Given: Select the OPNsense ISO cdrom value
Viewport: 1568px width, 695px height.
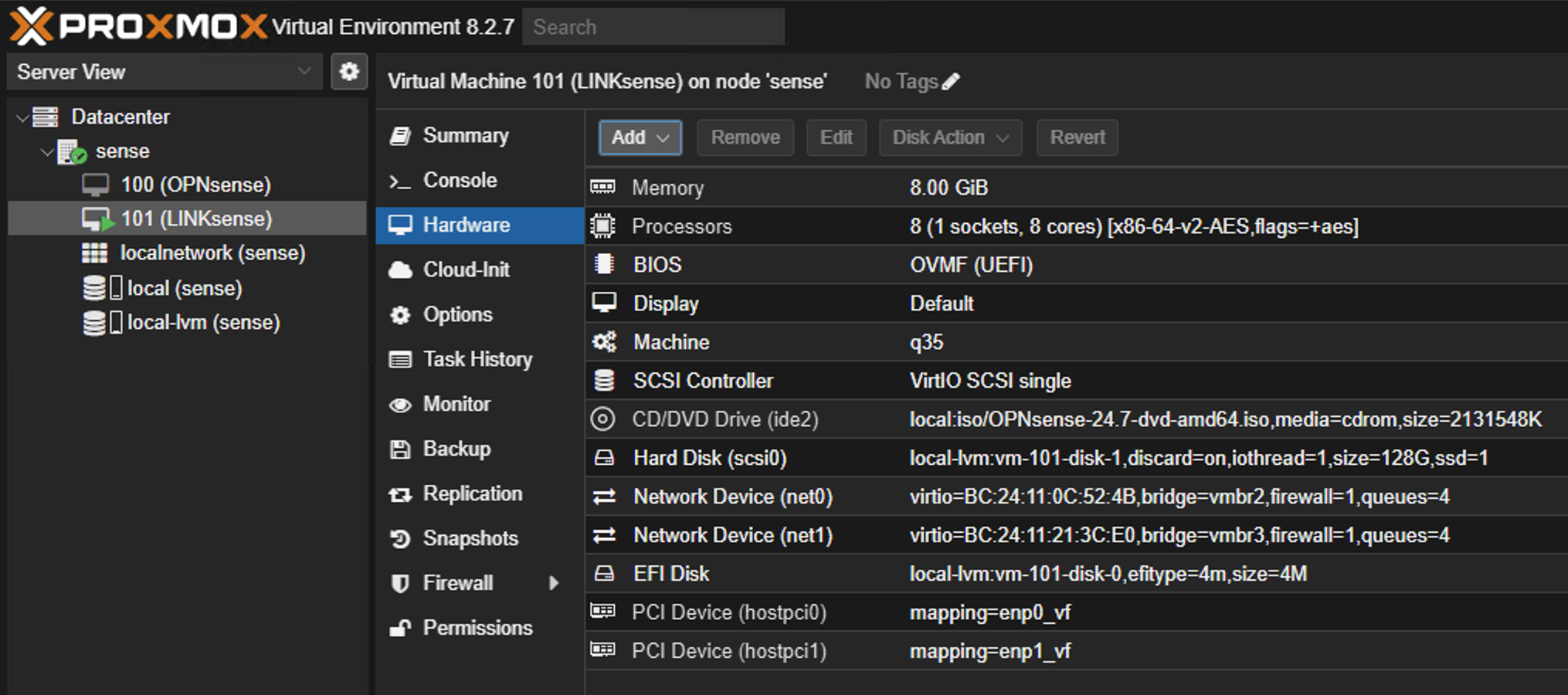Looking at the screenshot, I should [1226, 419].
